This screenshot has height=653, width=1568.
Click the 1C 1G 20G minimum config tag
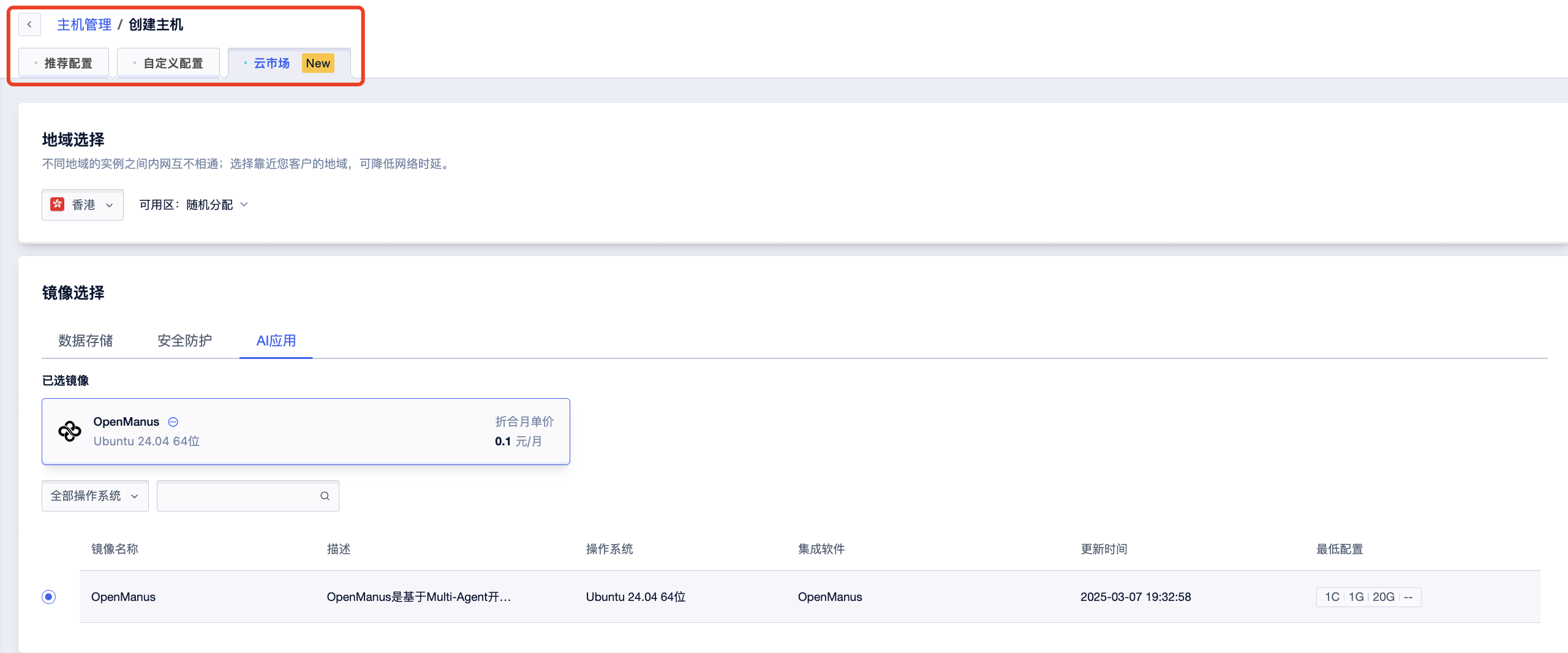[1368, 597]
